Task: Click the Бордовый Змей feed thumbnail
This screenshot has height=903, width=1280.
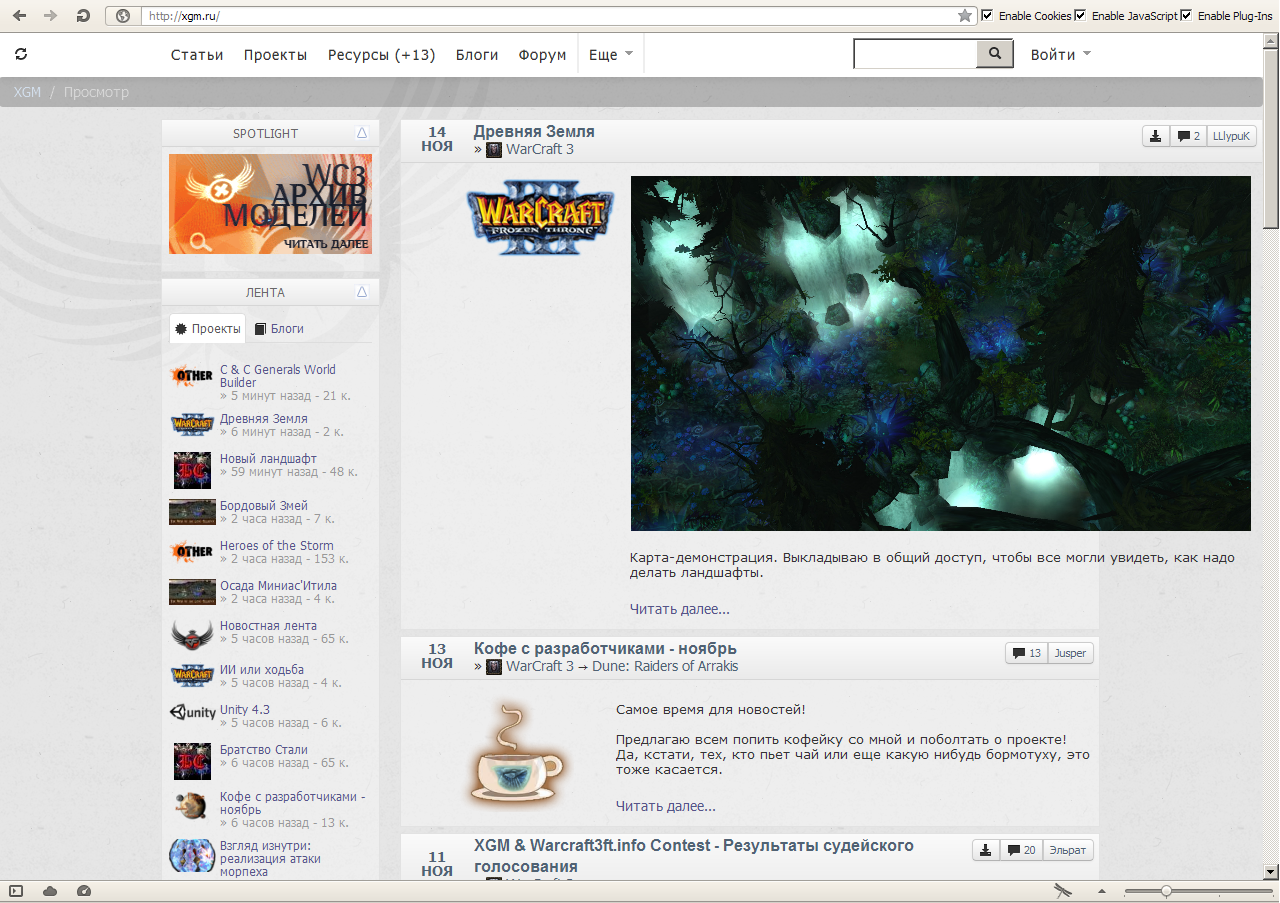Action: coord(192,512)
